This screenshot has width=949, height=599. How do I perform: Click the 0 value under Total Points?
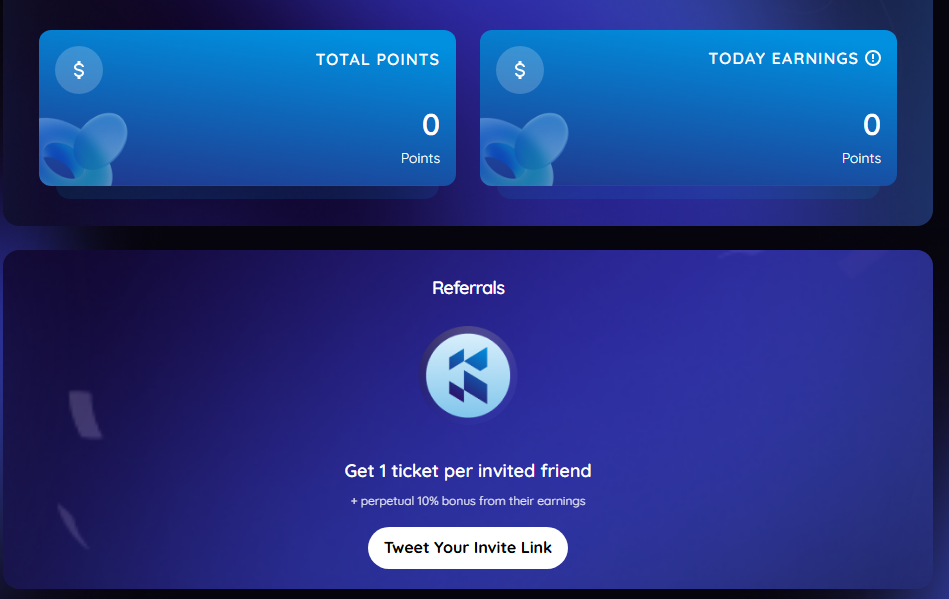pos(431,125)
